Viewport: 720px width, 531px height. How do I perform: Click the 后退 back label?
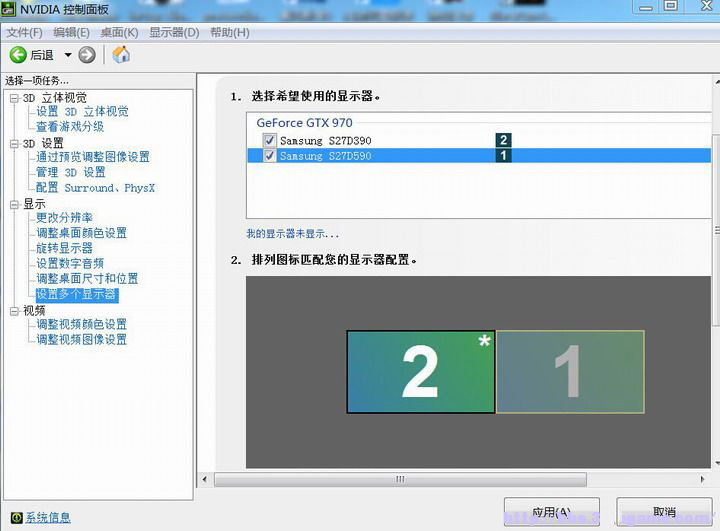pyautogui.click(x=42, y=55)
